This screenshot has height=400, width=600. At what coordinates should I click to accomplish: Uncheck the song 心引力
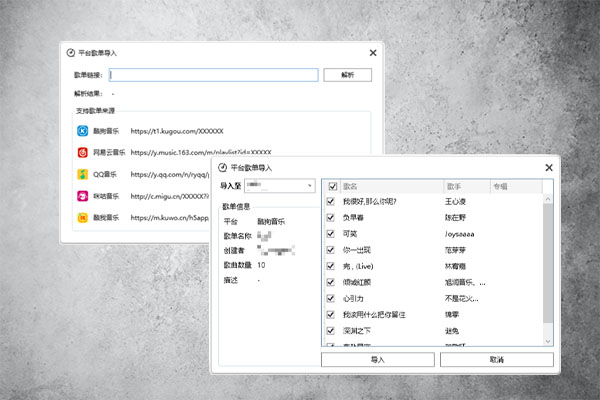331,298
